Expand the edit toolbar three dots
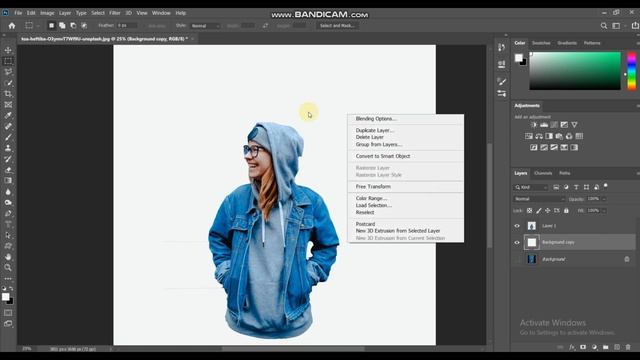This screenshot has width=640, height=360. [8, 279]
